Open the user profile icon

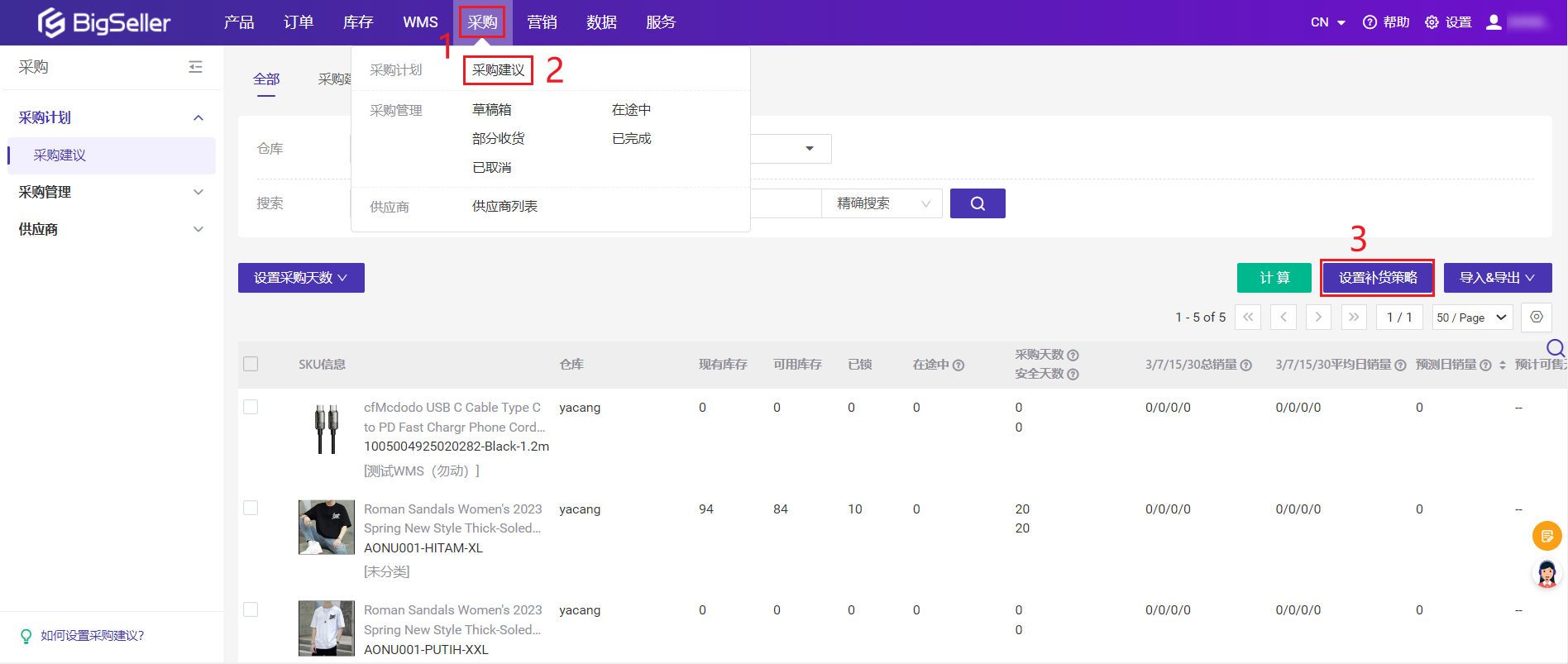click(x=1494, y=22)
